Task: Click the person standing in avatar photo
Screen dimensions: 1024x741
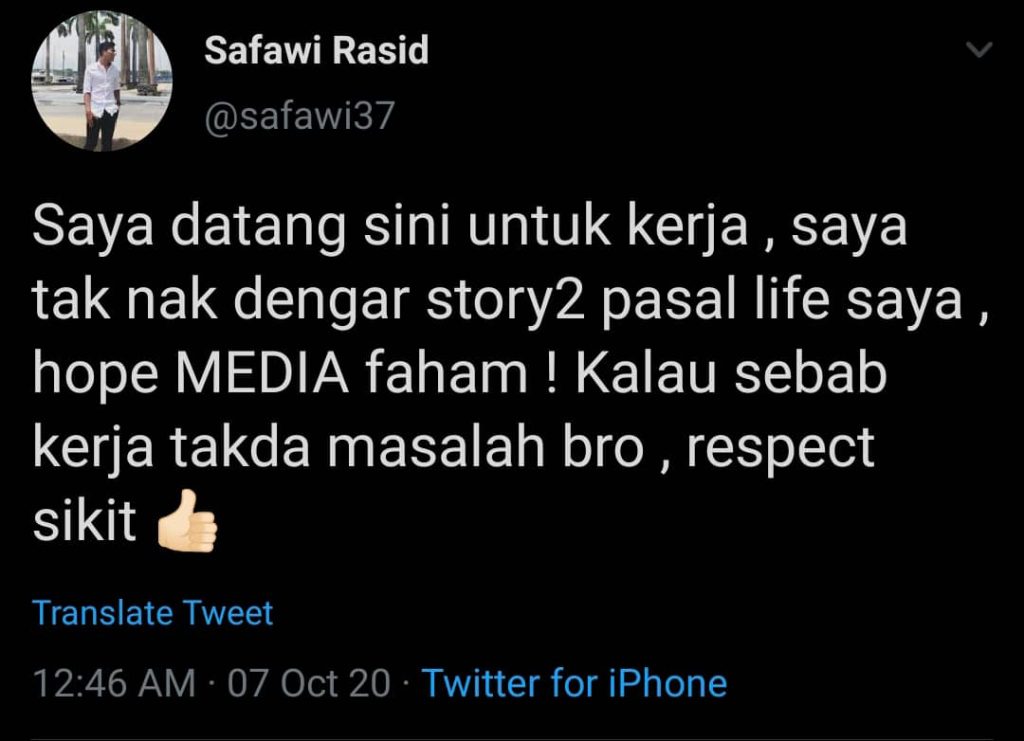Action: click(x=101, y=95)
